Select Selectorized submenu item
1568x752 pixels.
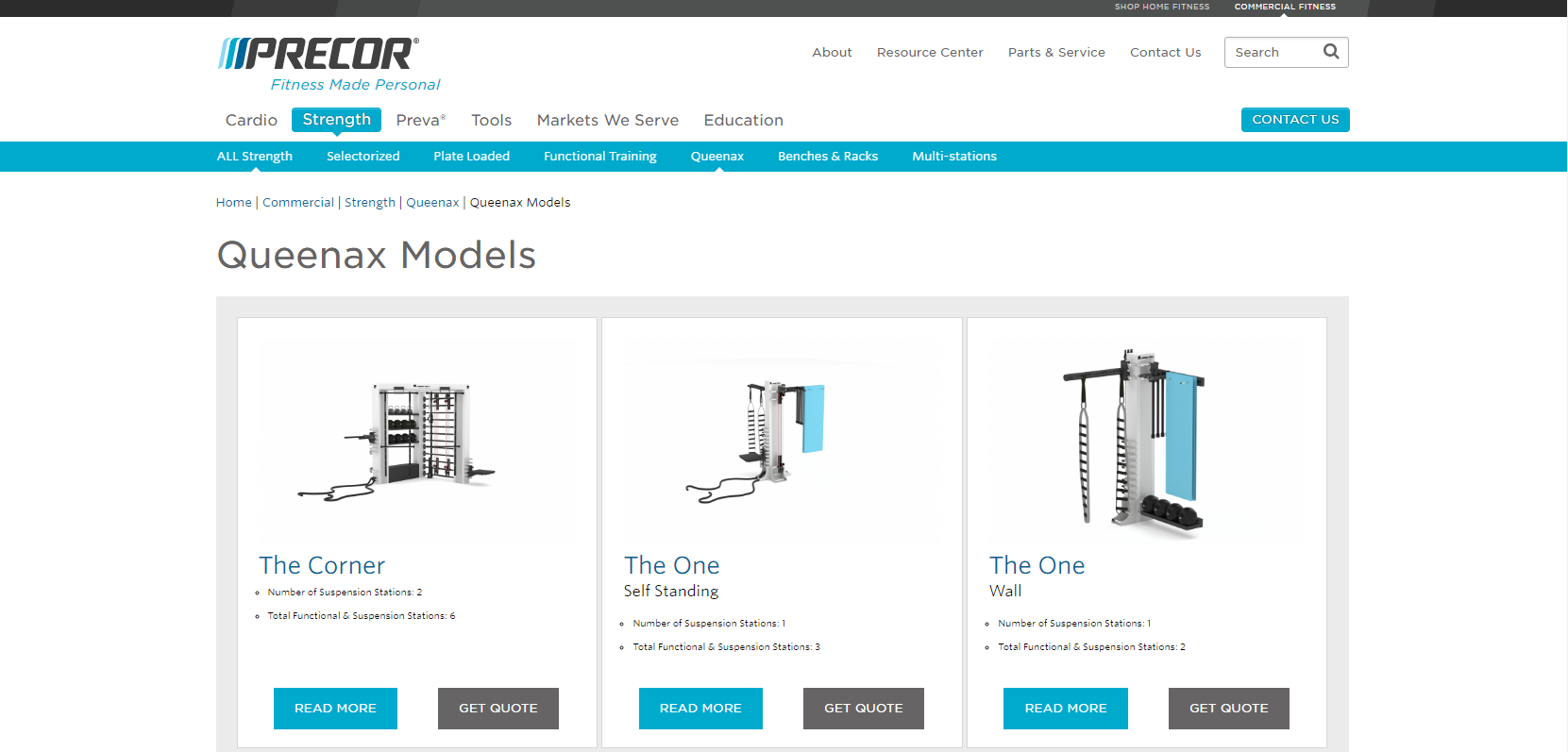coord(362,157)
